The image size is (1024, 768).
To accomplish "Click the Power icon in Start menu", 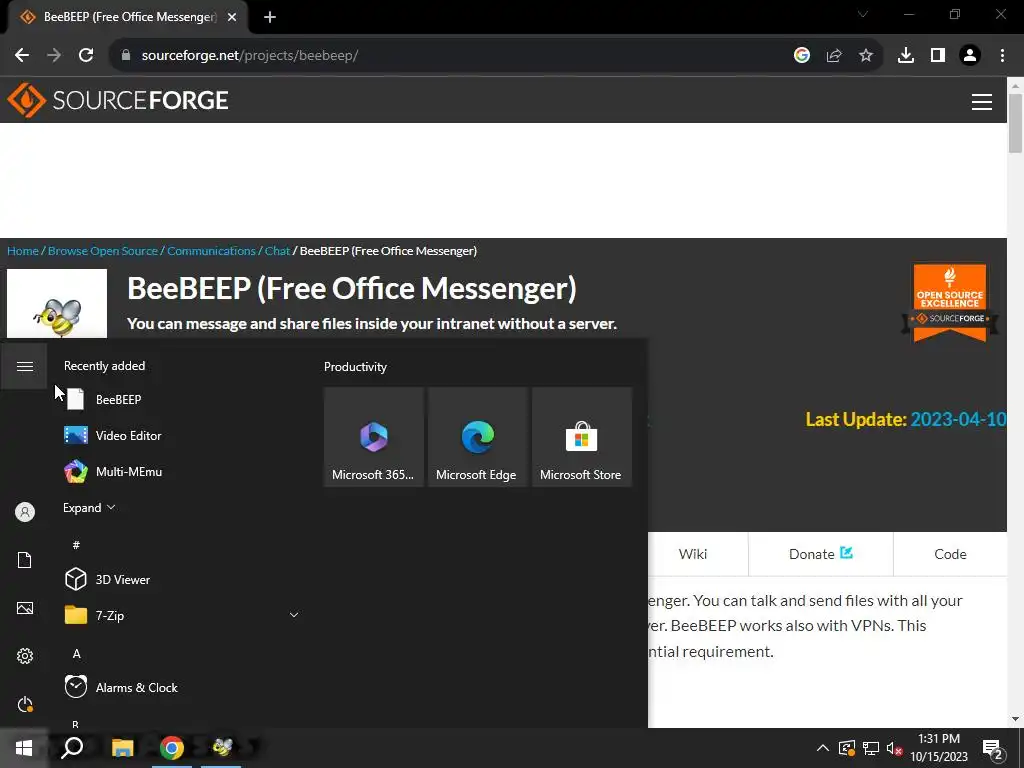I will pyautogui.click(x=25, y=704).
